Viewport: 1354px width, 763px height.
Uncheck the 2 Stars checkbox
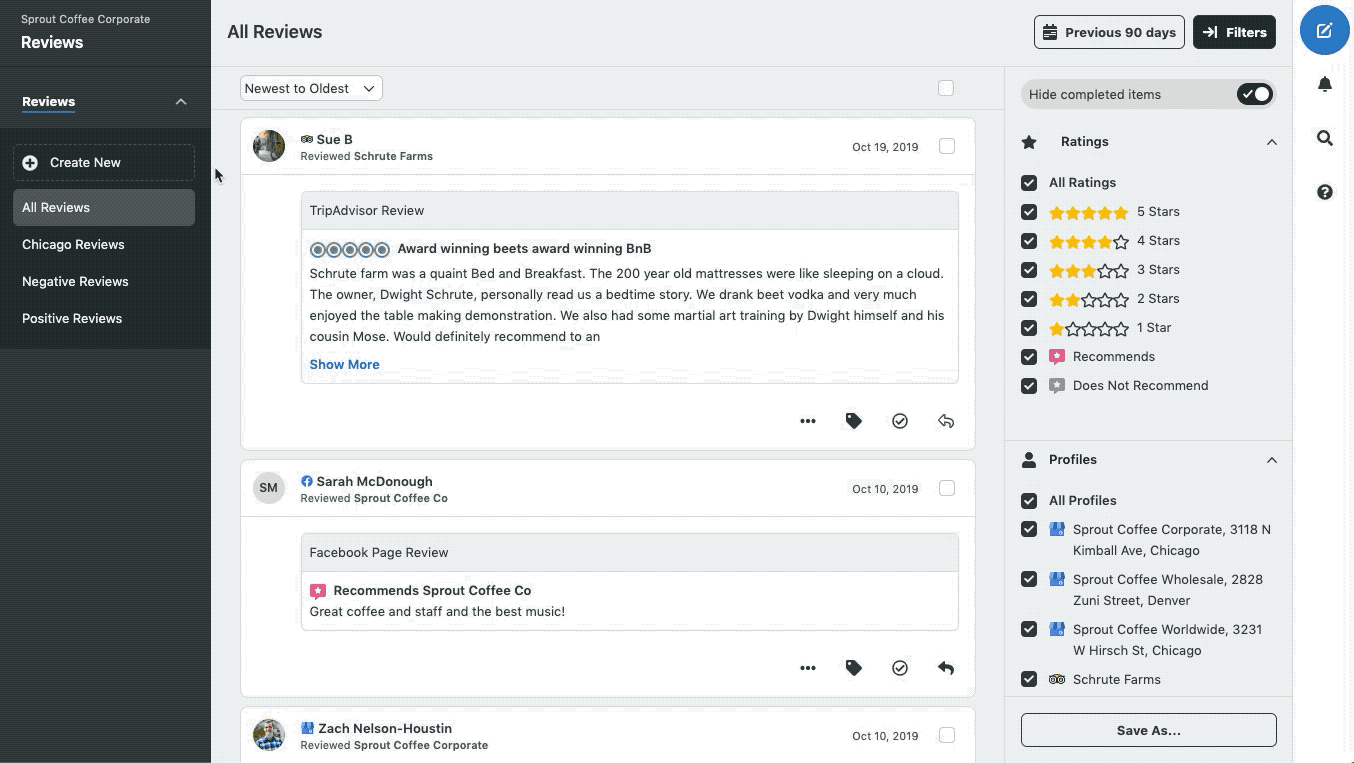click(x=1029, y=299)
